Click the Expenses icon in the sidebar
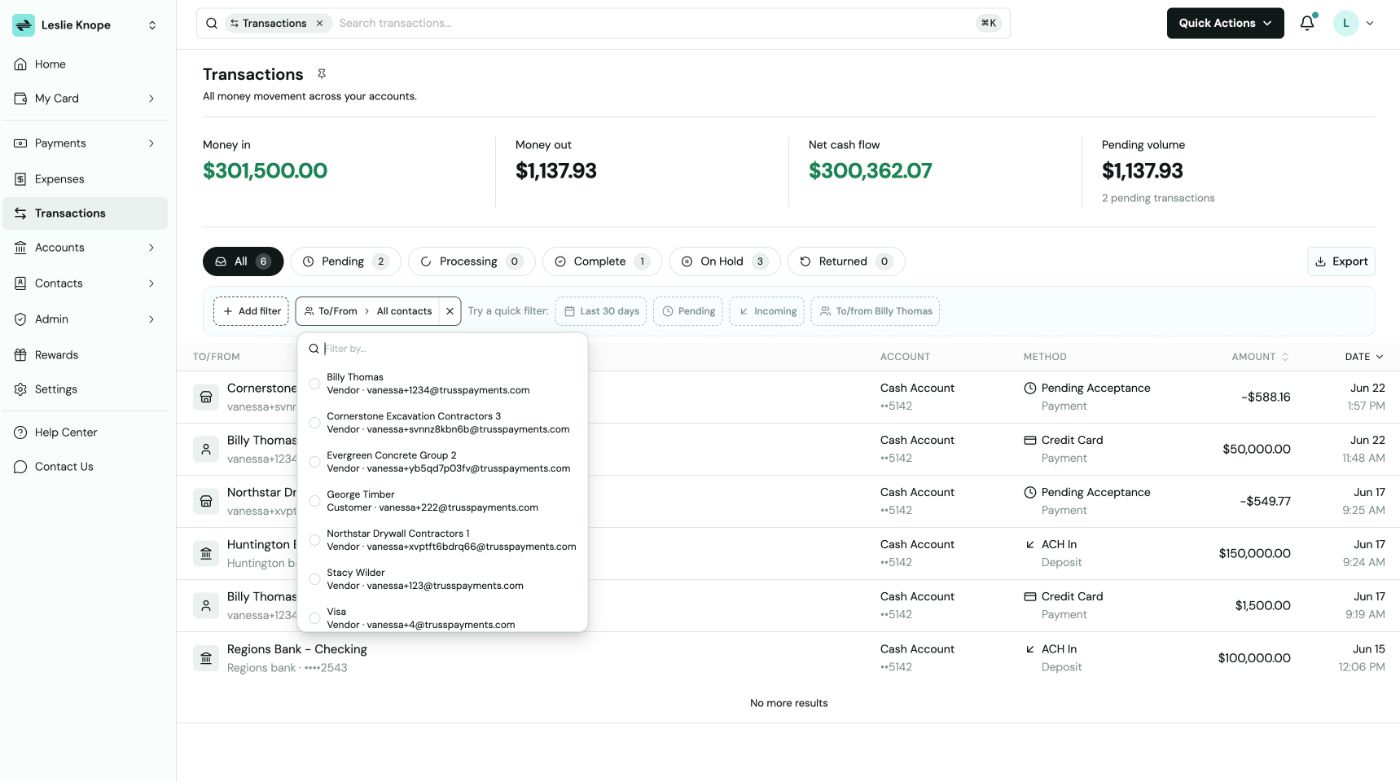1400x782 pixels. pyautogui.click(x=20, y=179)
